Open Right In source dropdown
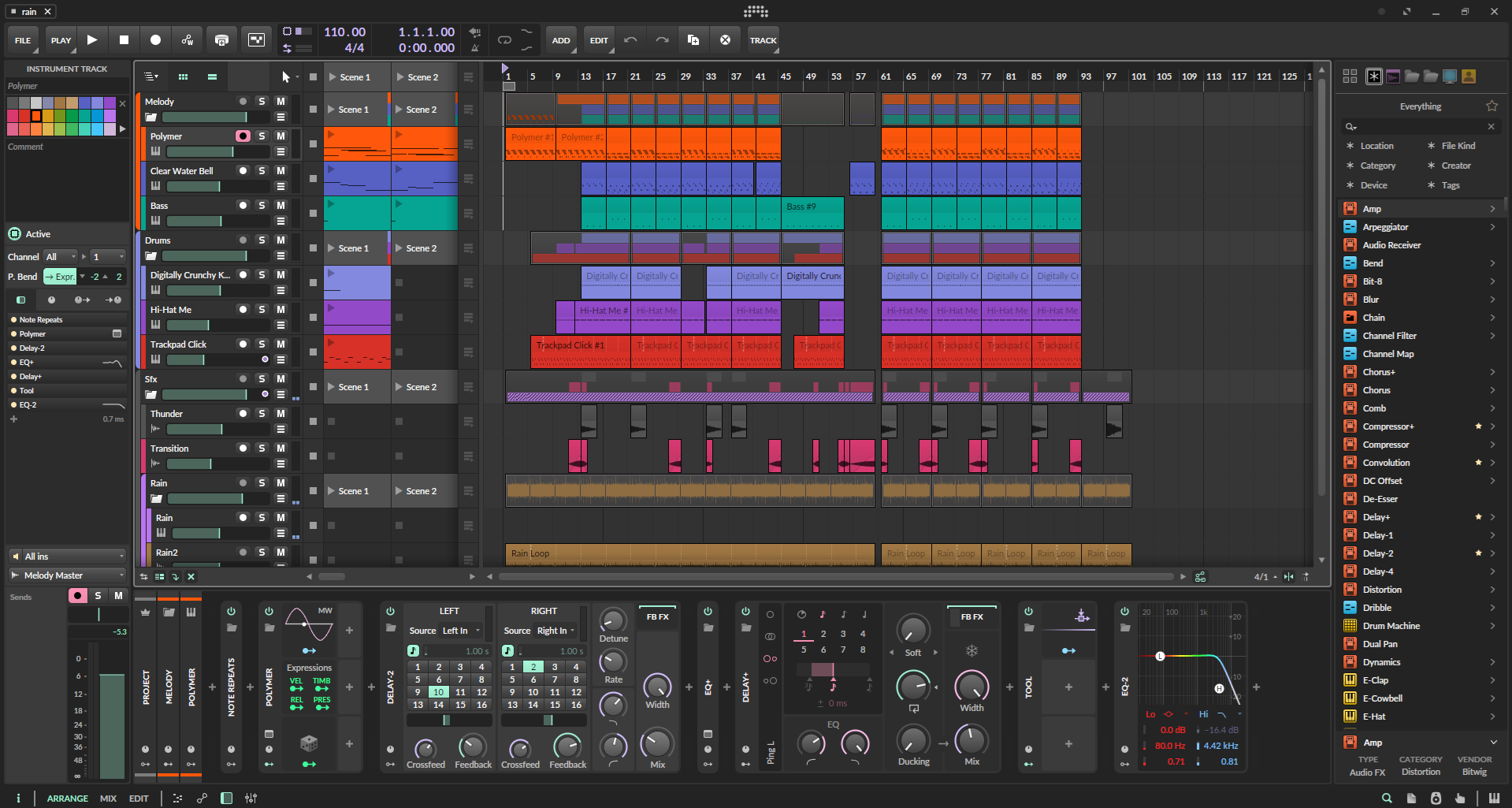 (555, 630)
